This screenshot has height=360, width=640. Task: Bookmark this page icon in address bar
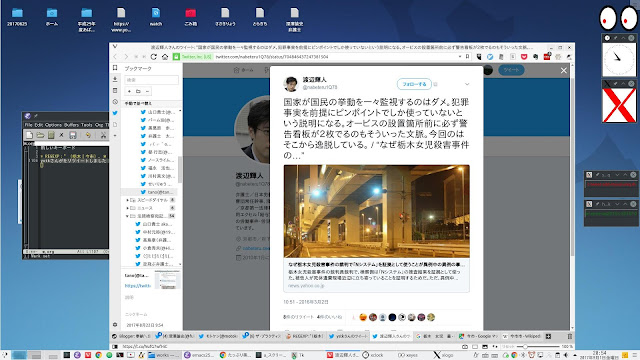click(467, 57)
